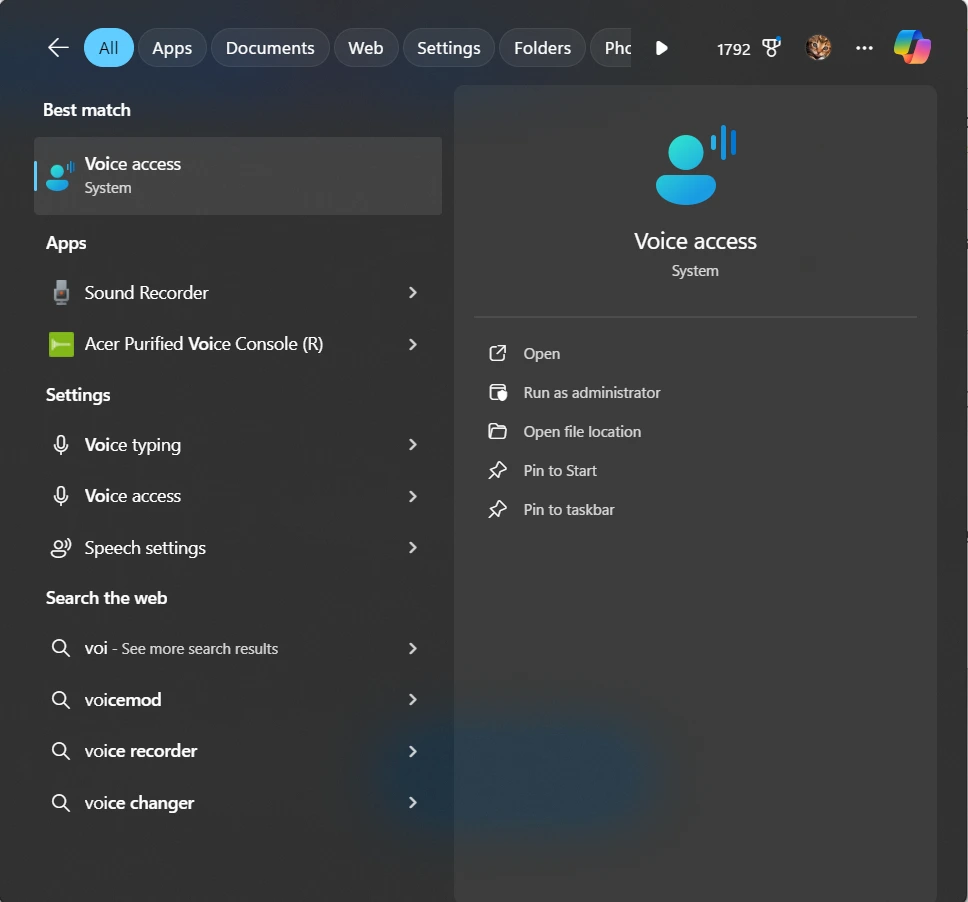Search the web for voicemod

(x=238, y=699)
